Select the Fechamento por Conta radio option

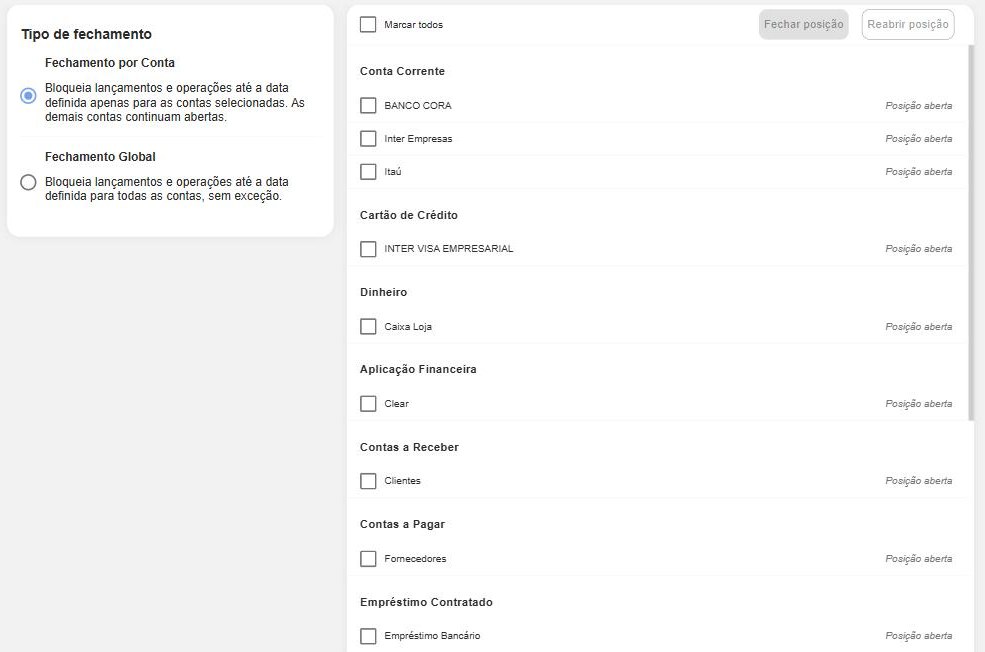coord(28,95)
